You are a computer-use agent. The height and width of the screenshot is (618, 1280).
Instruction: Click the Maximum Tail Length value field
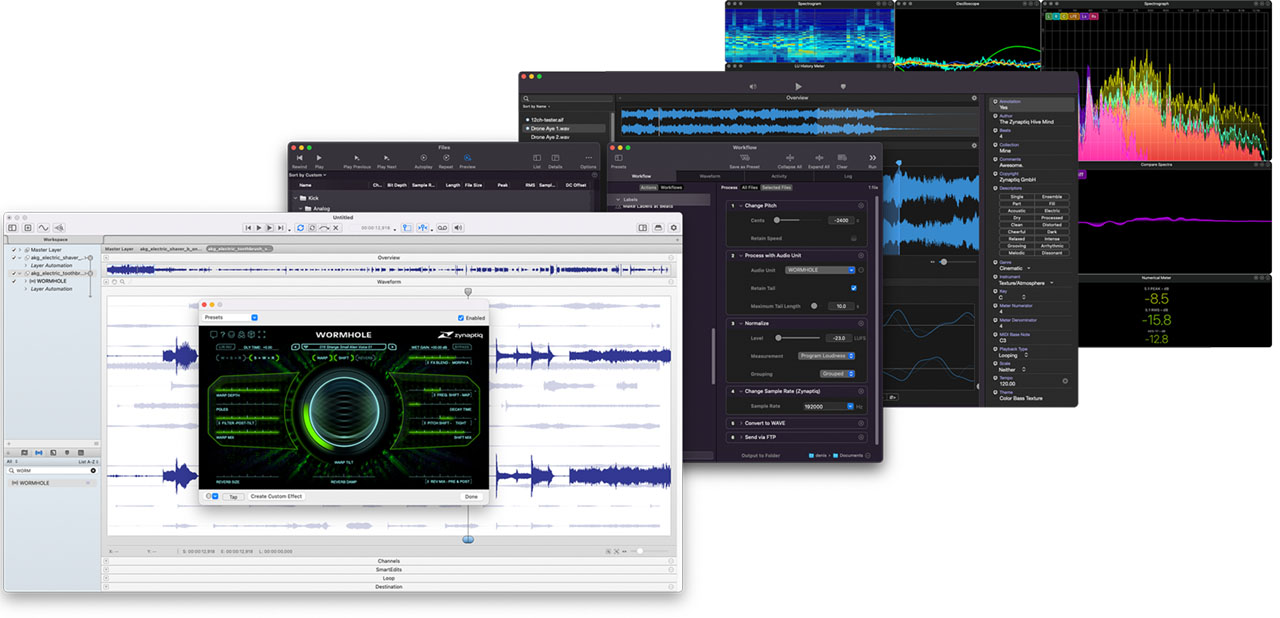(839, 306)
